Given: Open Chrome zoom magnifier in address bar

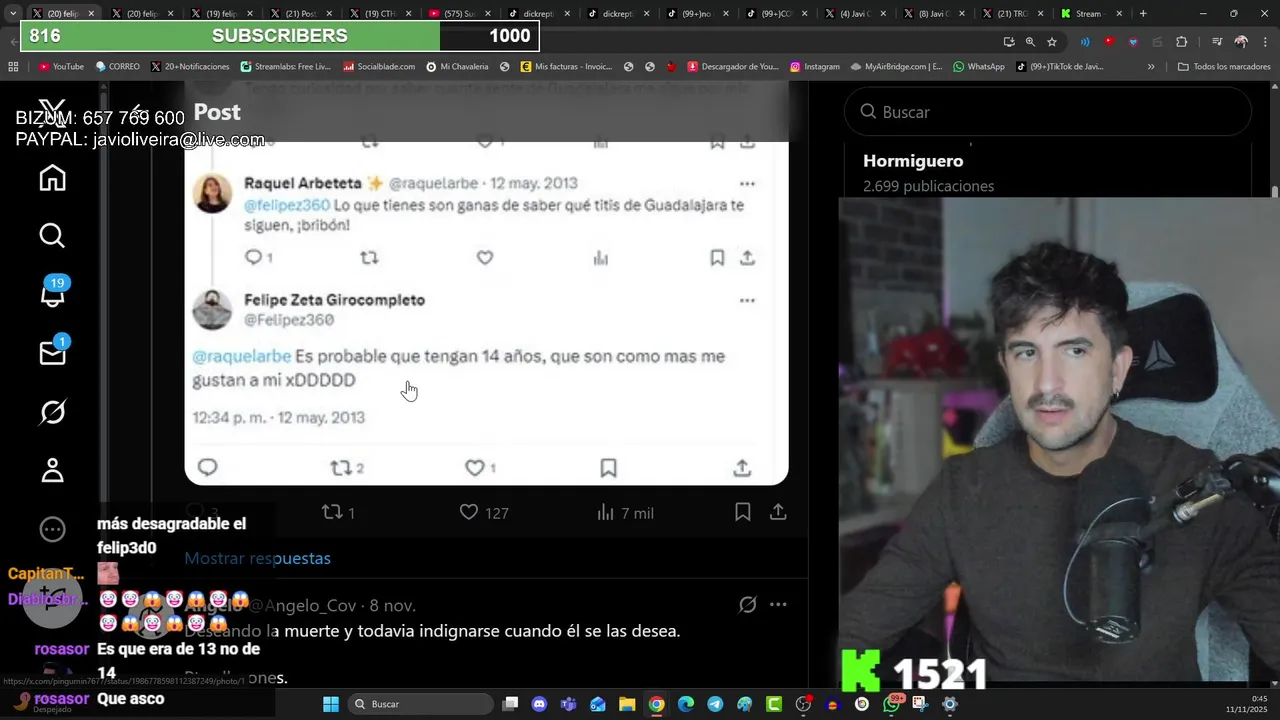Looking at the screenshot, I should pyautogui.click(x=1030, y=42).
